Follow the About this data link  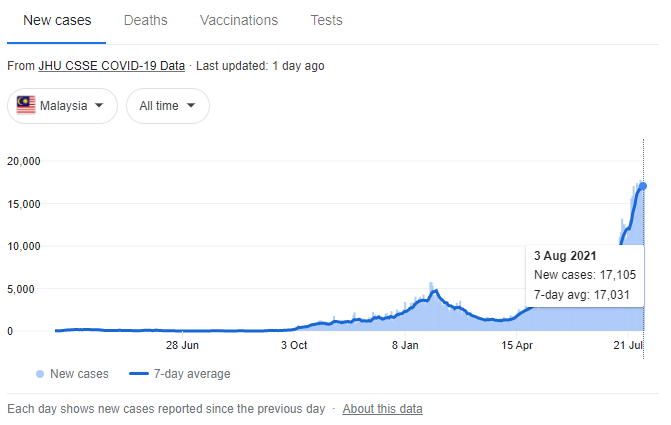[x=382, y=409]
